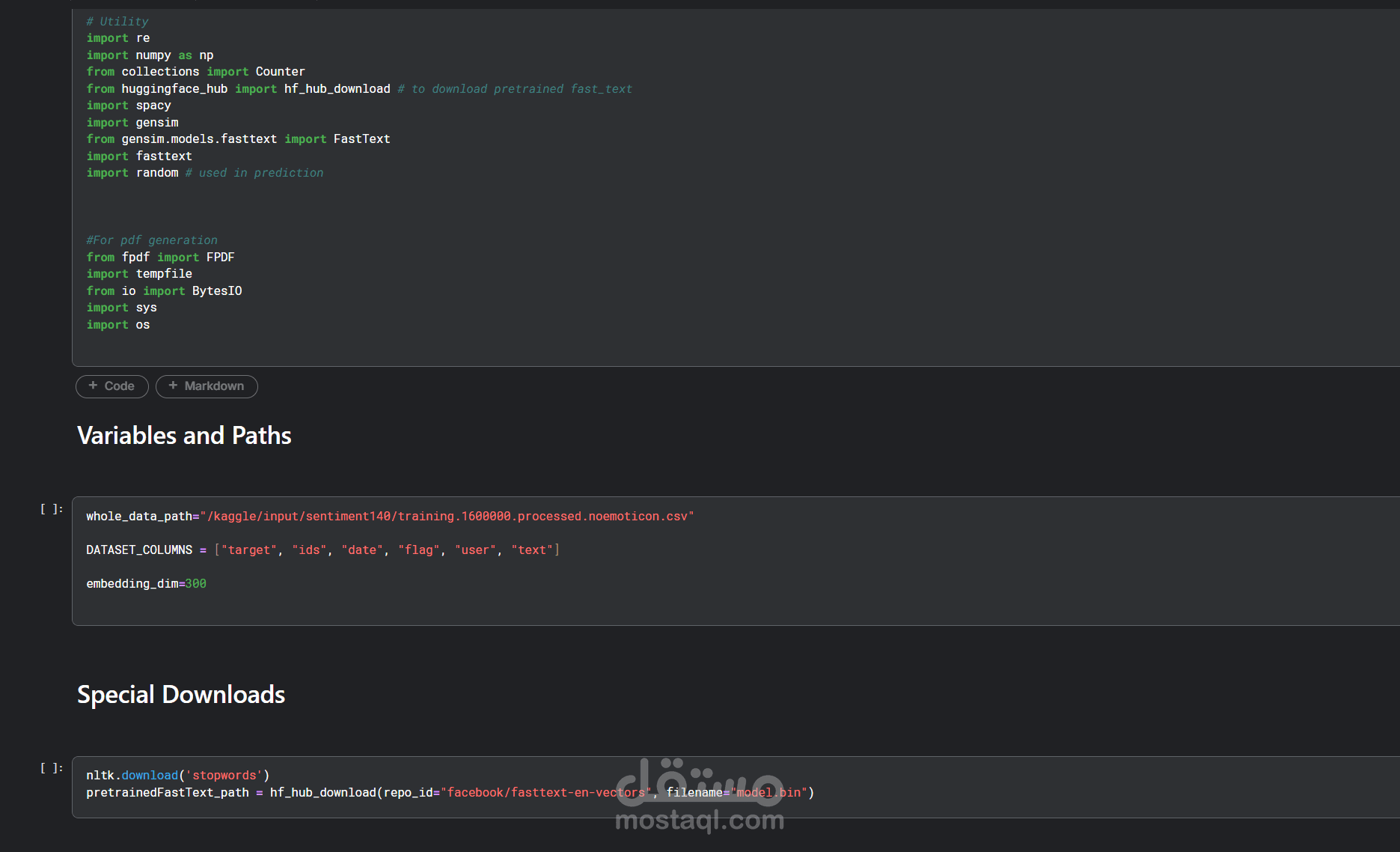This screenshot has width=1400, height=852.
Task: Click the 'import os' line
Action: [x=118, y=325]
